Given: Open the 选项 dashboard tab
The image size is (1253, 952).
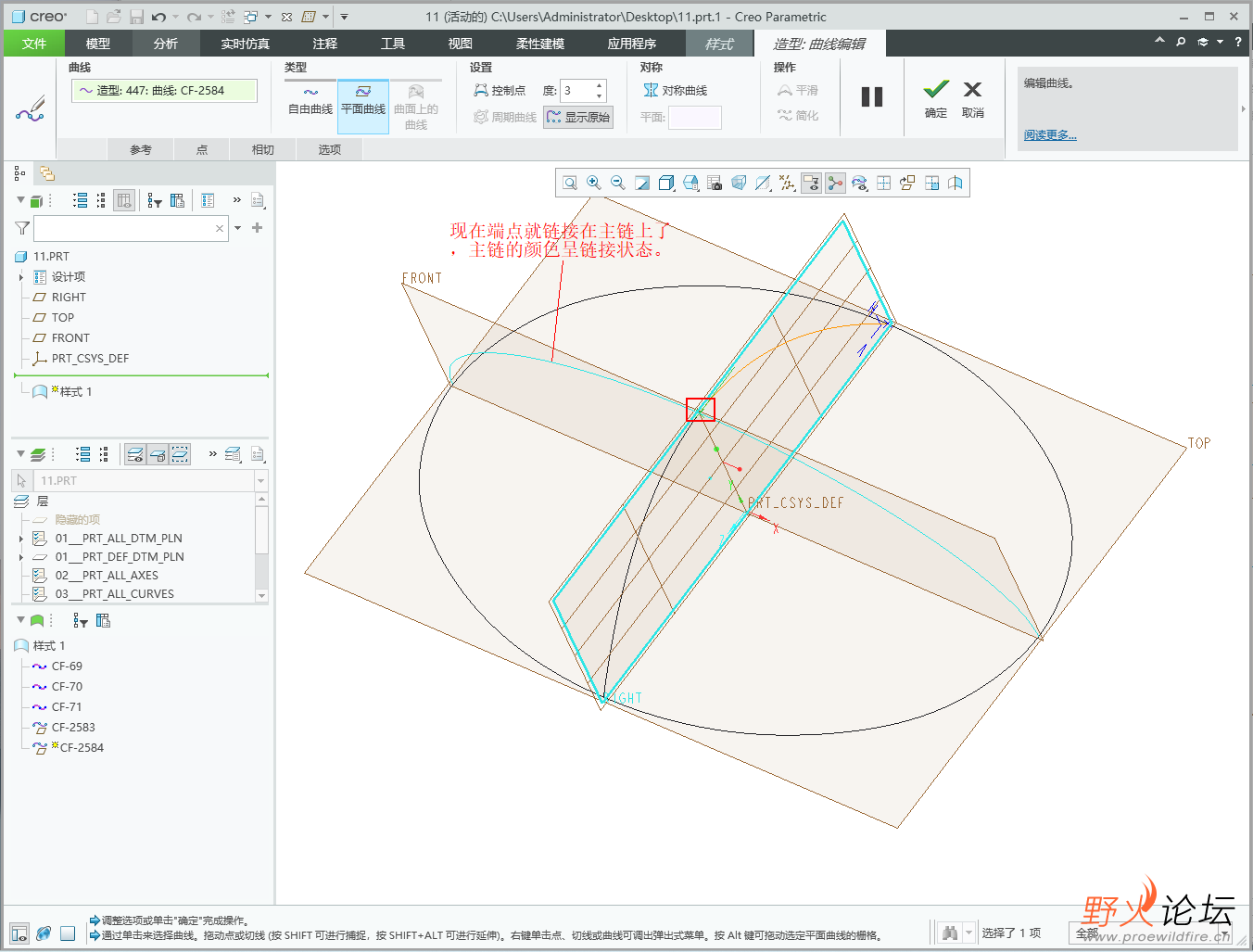Looking at the screenshot, I should tap(330, 149).
